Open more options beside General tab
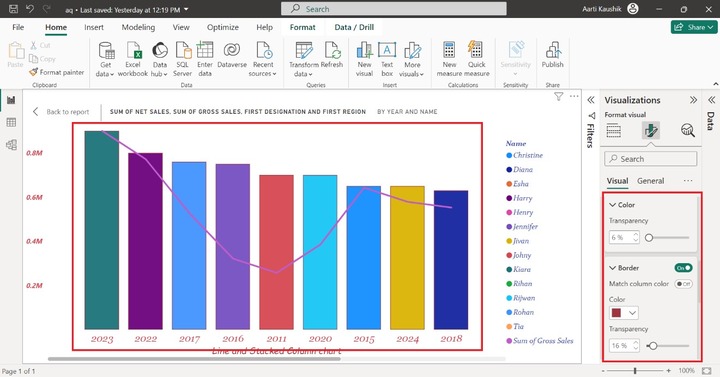The width and height of the screenshot is (720, 377). (x=687, y=181)
